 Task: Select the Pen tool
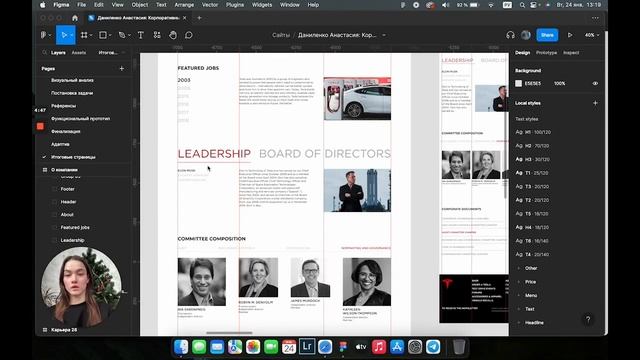(x=122, y=35)
